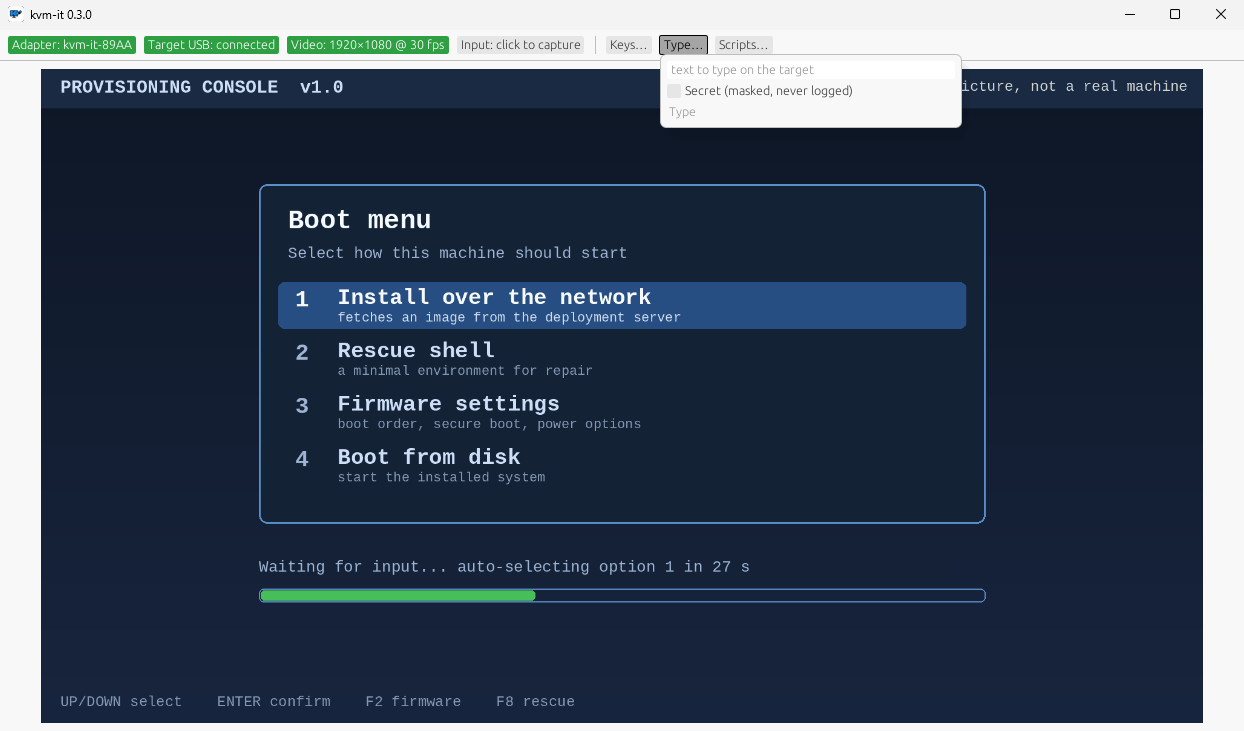Click Input: click to capture button
The image size is (1244, 731).
[x=521, y=45]
